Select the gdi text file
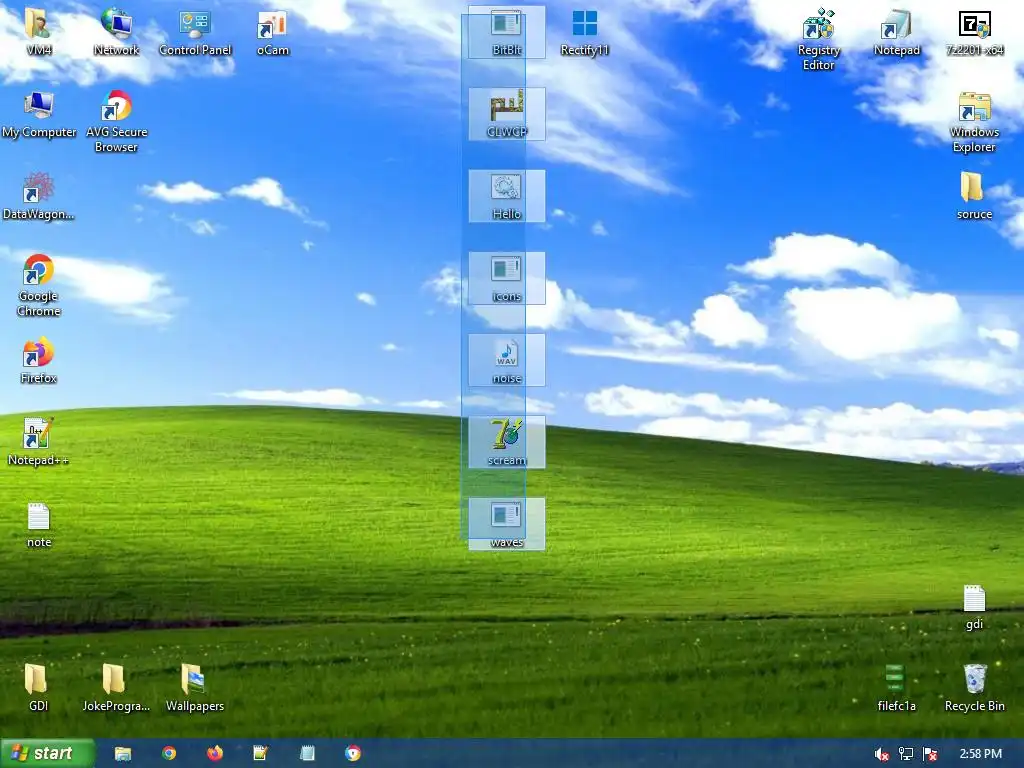Viewport: 1024px width, 768px height. [x=974, y=607]
